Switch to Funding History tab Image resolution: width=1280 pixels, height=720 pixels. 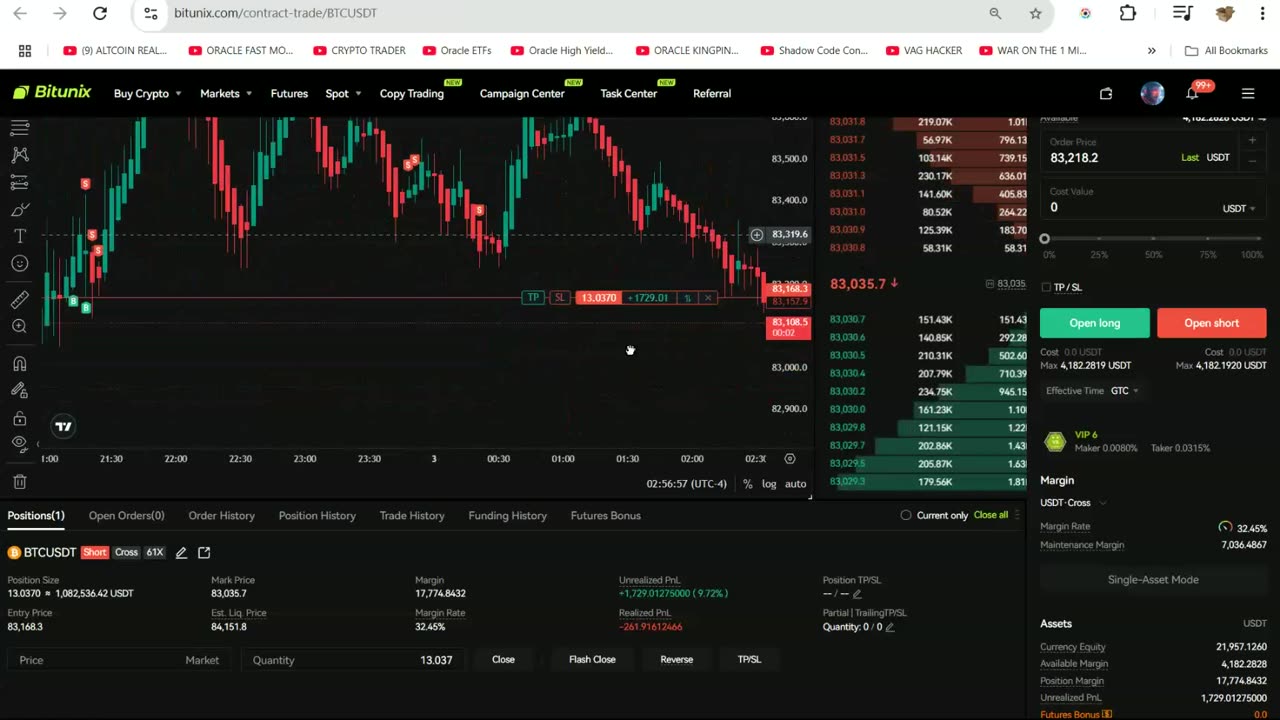pyautogui.click(x=507, y=515)
